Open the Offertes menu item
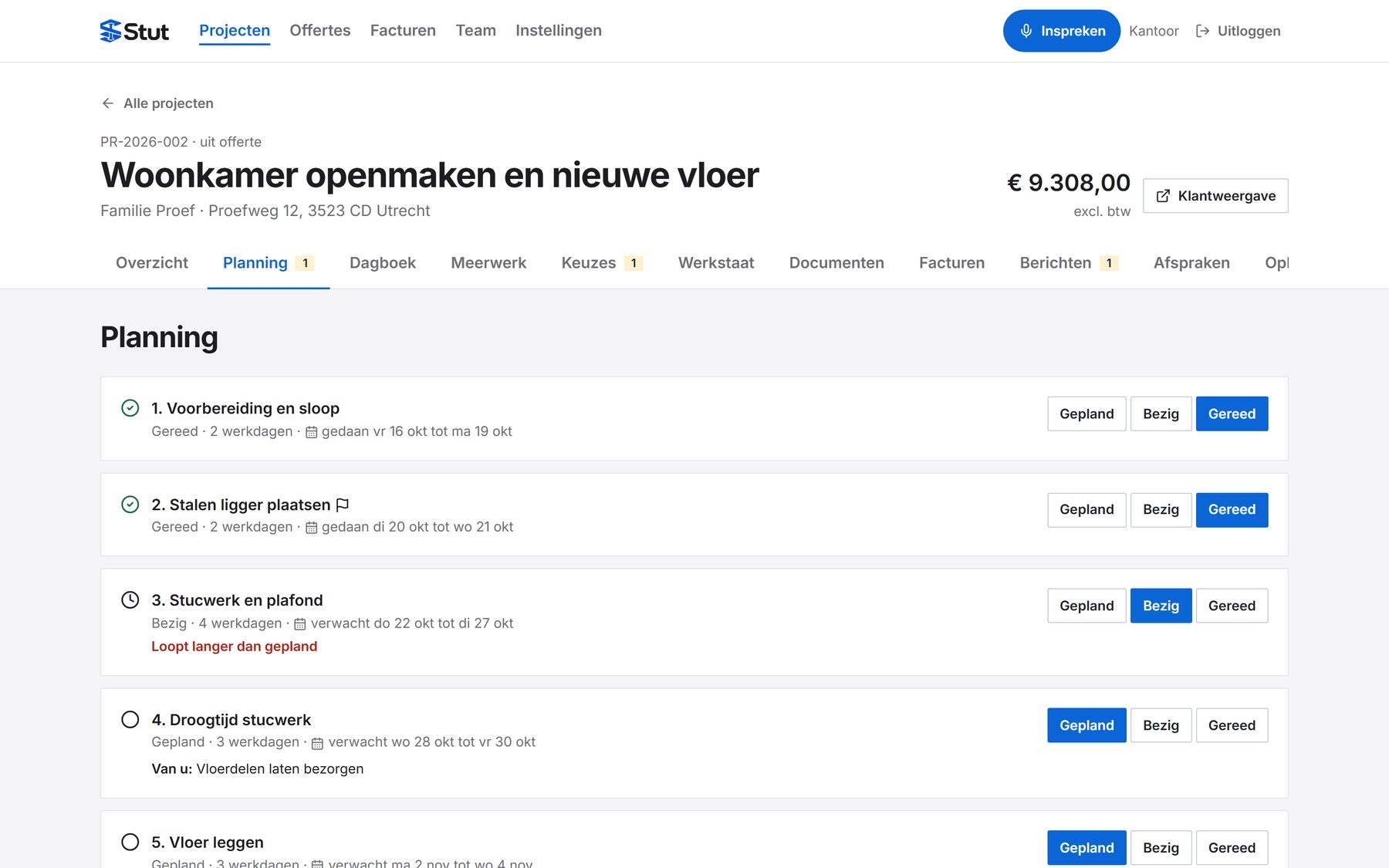The image size is (1389, 868). [x=320, y=31]
